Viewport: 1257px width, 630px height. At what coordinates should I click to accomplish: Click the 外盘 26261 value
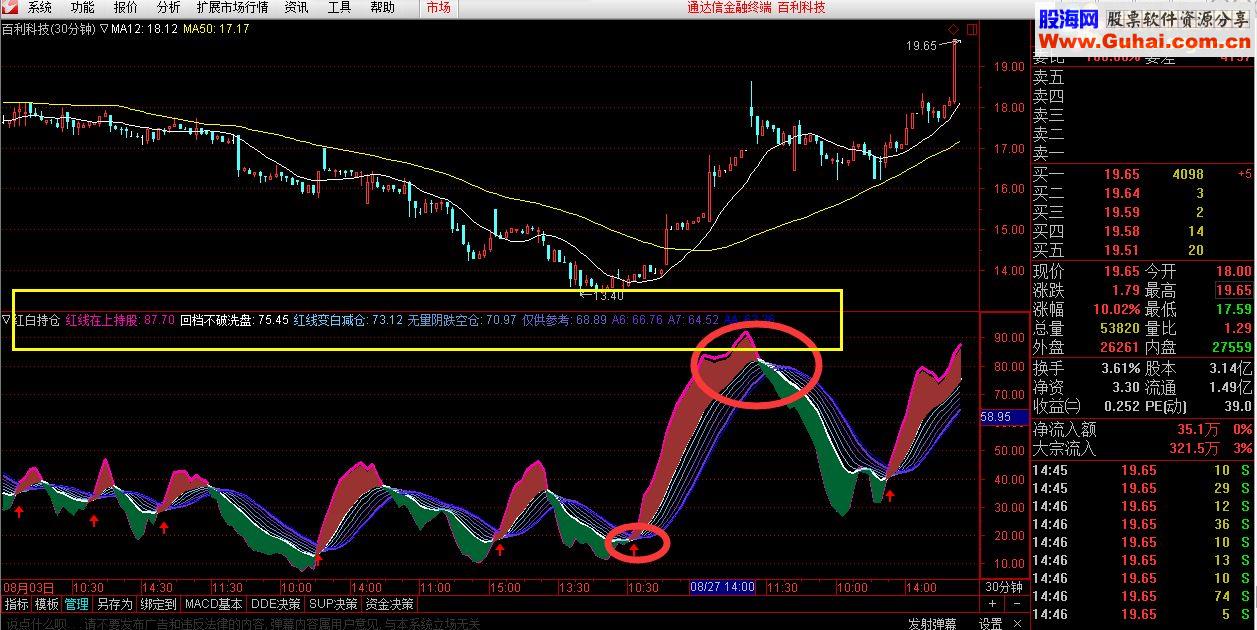tap(1118, 347)
